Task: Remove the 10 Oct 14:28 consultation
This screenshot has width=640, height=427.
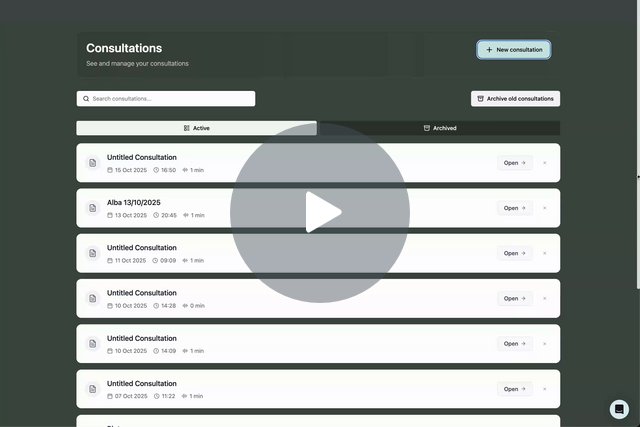Action: tap(544, 299)
